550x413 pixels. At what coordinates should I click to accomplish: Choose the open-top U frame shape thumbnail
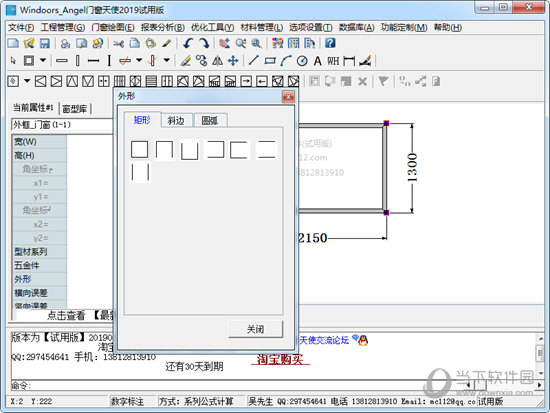(190, 150)
